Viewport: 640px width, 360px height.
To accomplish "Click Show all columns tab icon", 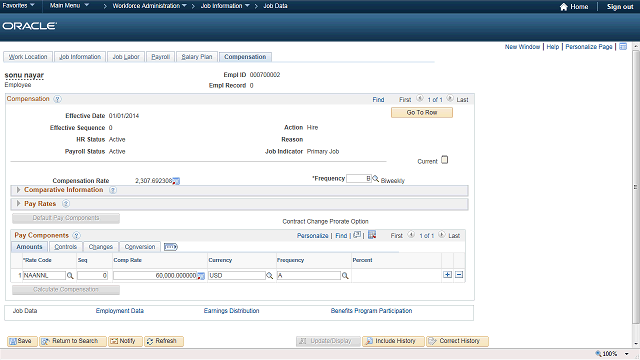I will 171,247.
